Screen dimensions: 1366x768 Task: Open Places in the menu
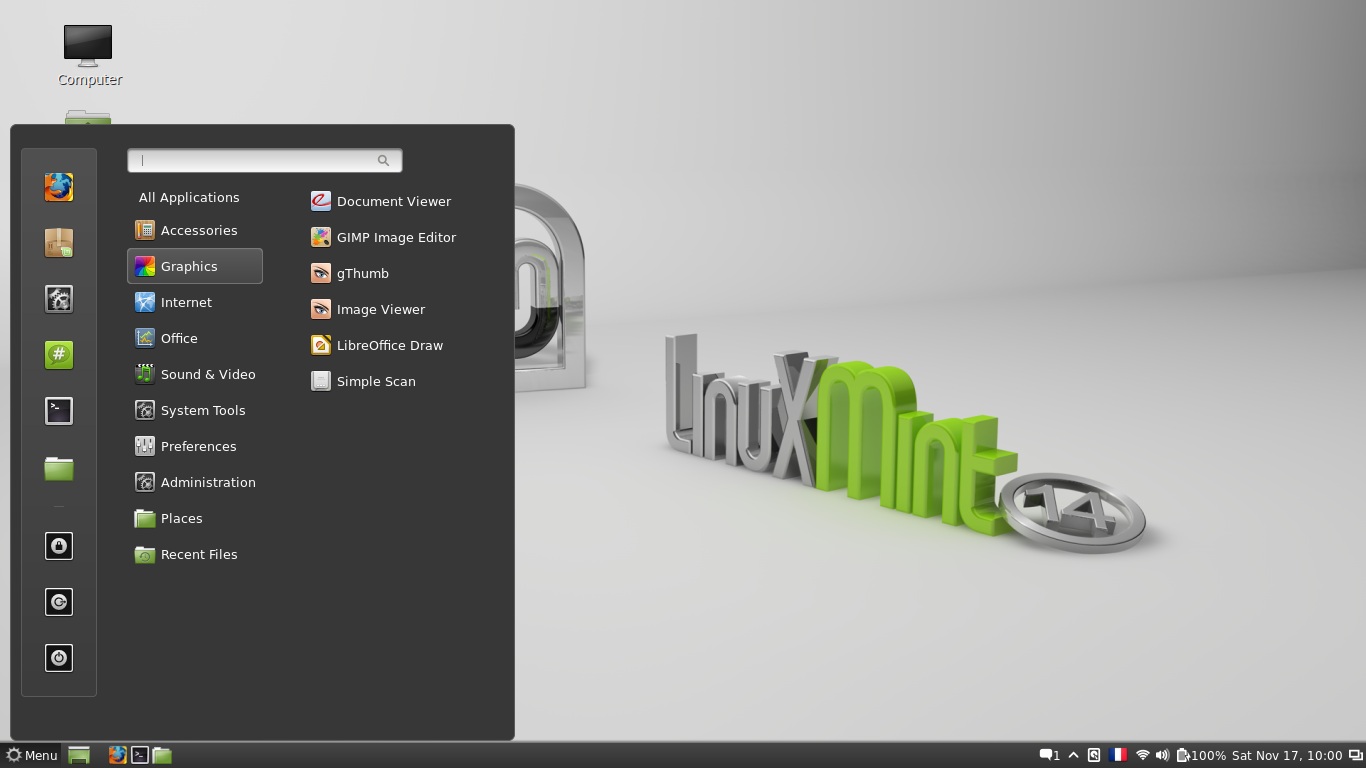[195, 518]
